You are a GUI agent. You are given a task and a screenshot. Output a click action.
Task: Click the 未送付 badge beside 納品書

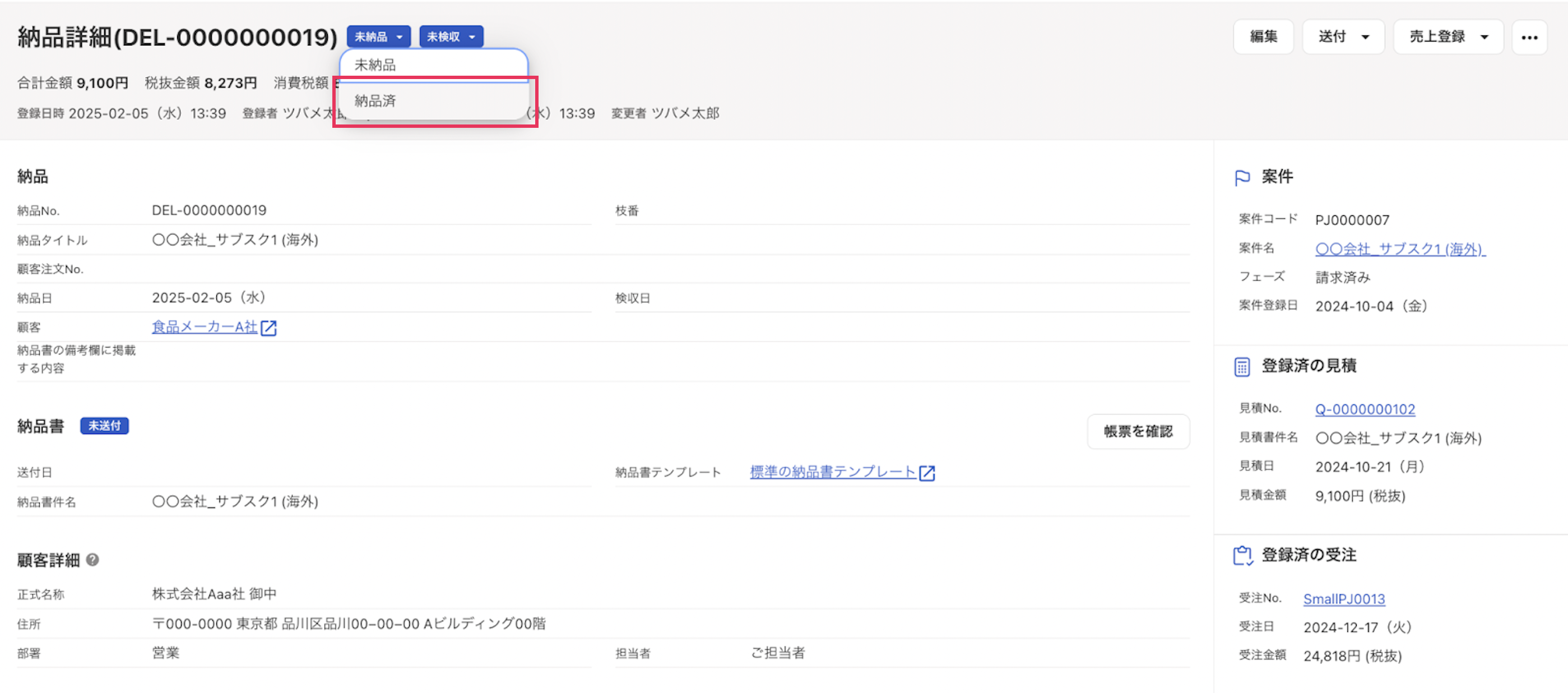pos(104,426)
